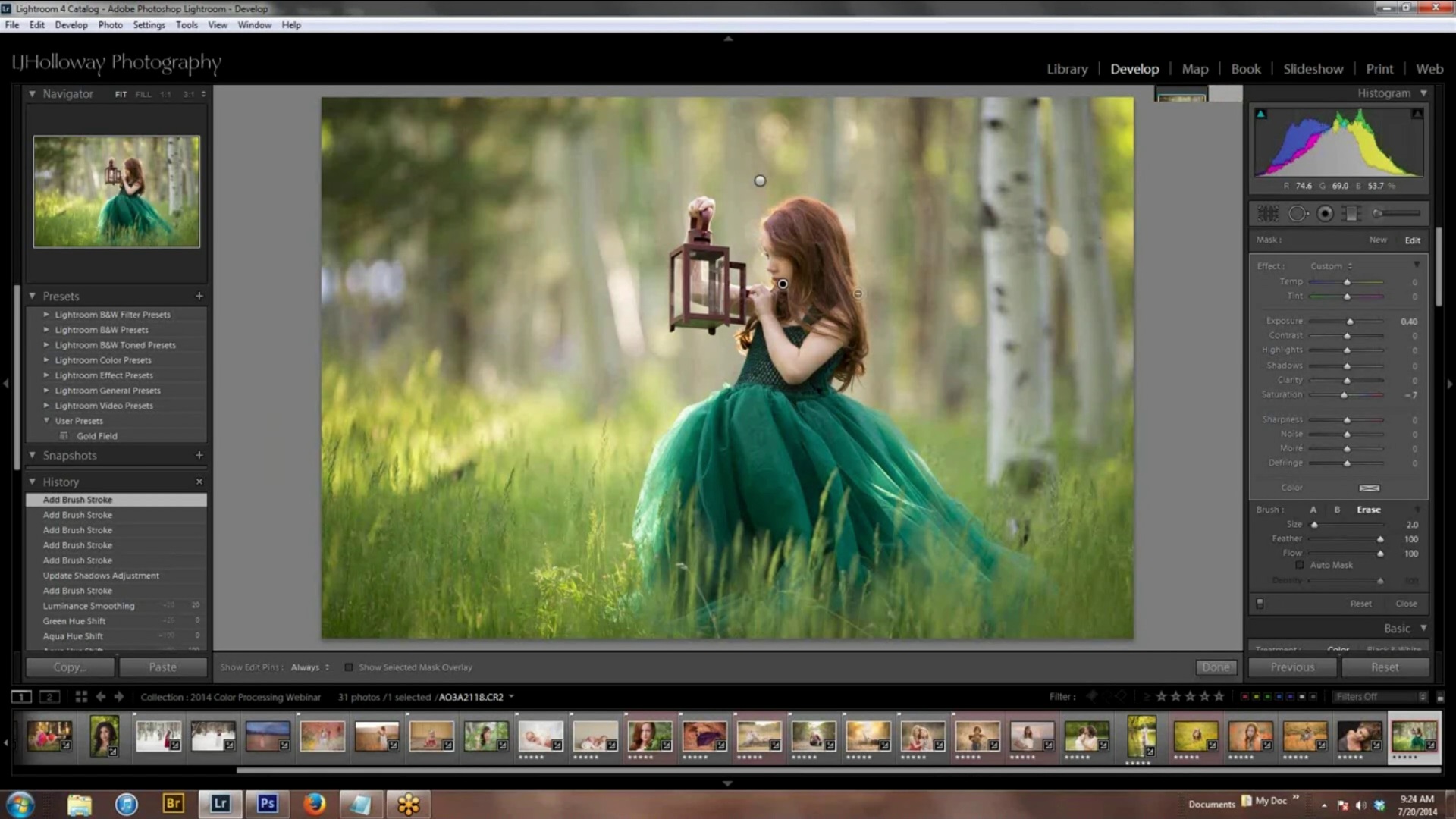Click the Reset button beside Previous
The image size is (1456, 819).
click(x=1385, y=667)
